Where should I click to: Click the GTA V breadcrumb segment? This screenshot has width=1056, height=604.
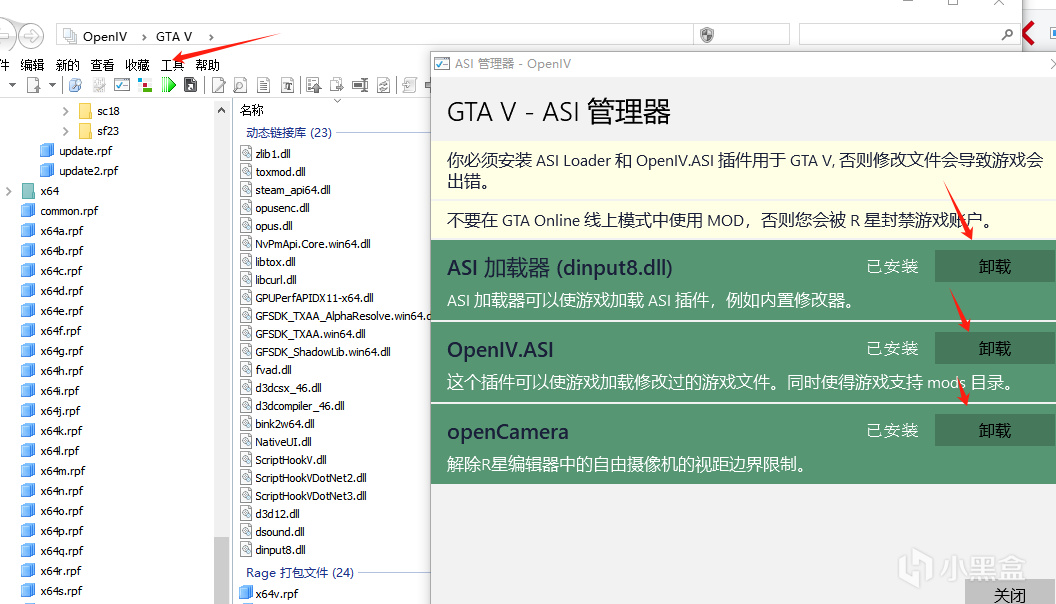(174, 36)
